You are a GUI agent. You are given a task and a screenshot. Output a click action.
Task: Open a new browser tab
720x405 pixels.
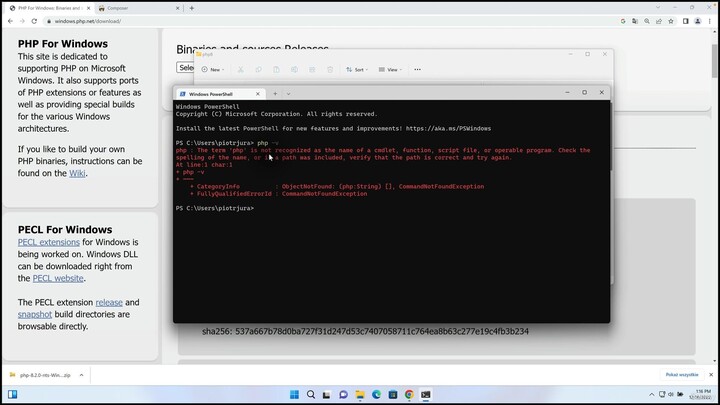[x=191, y=7]
